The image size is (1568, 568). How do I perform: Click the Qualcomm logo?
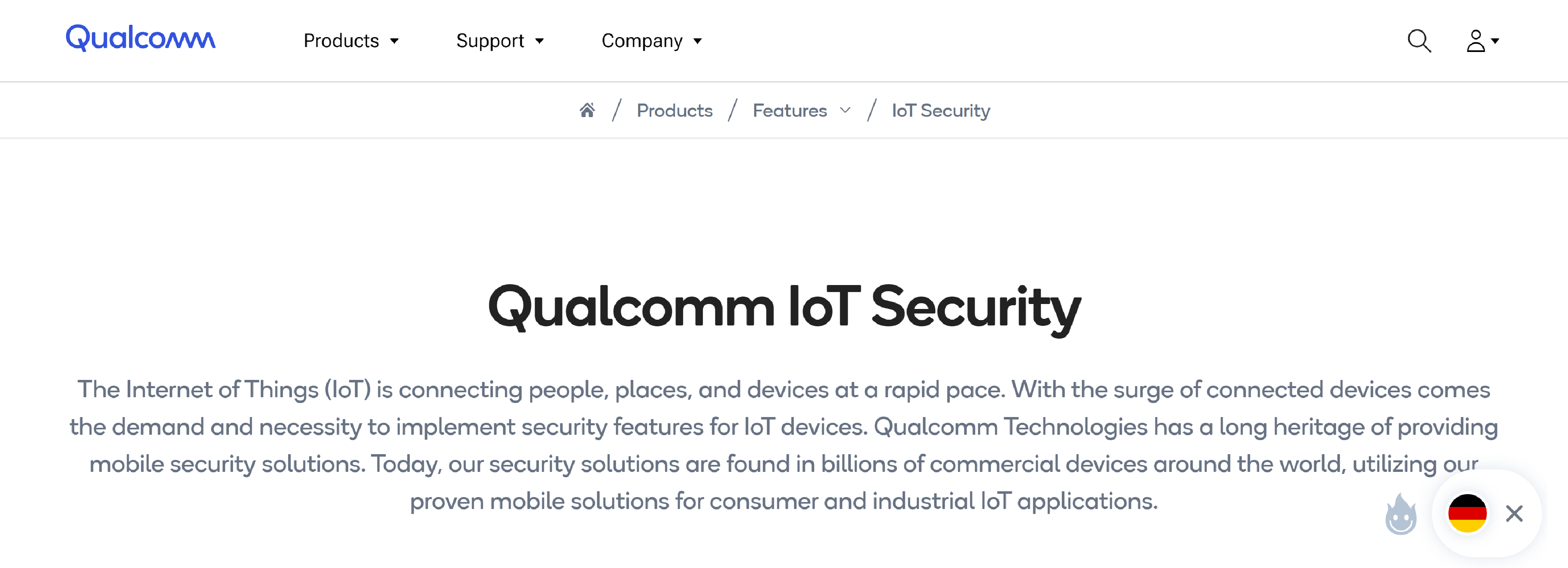141,38
